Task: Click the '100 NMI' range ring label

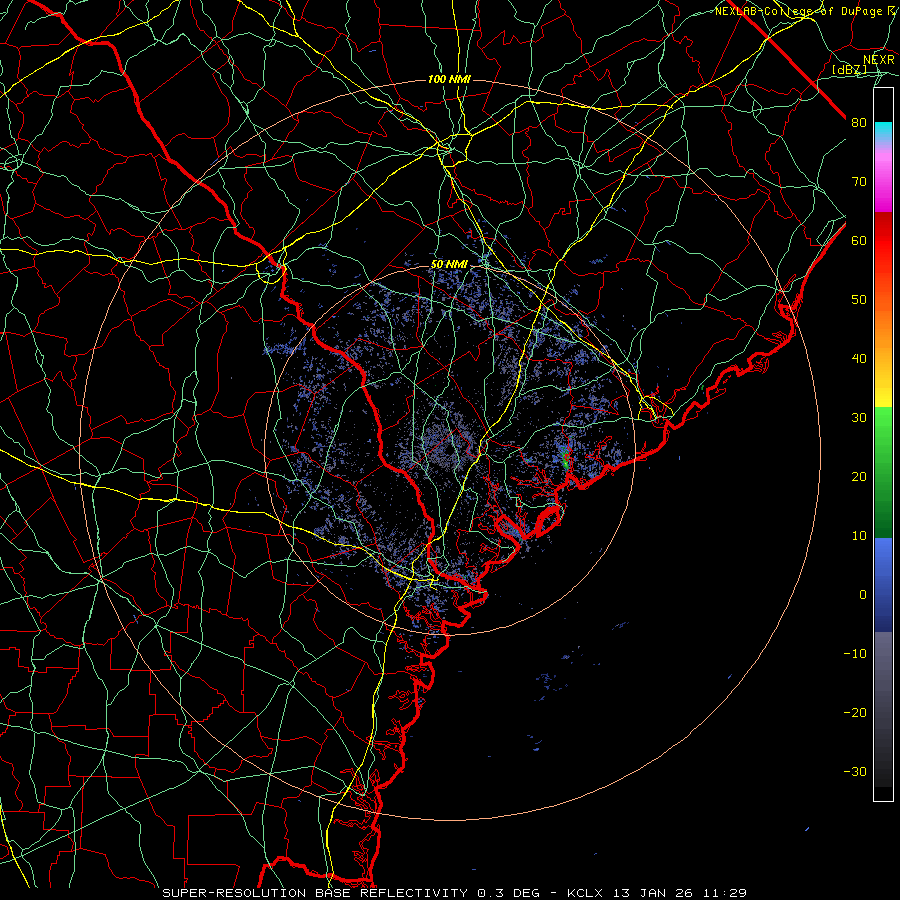Action: [449, 79]
